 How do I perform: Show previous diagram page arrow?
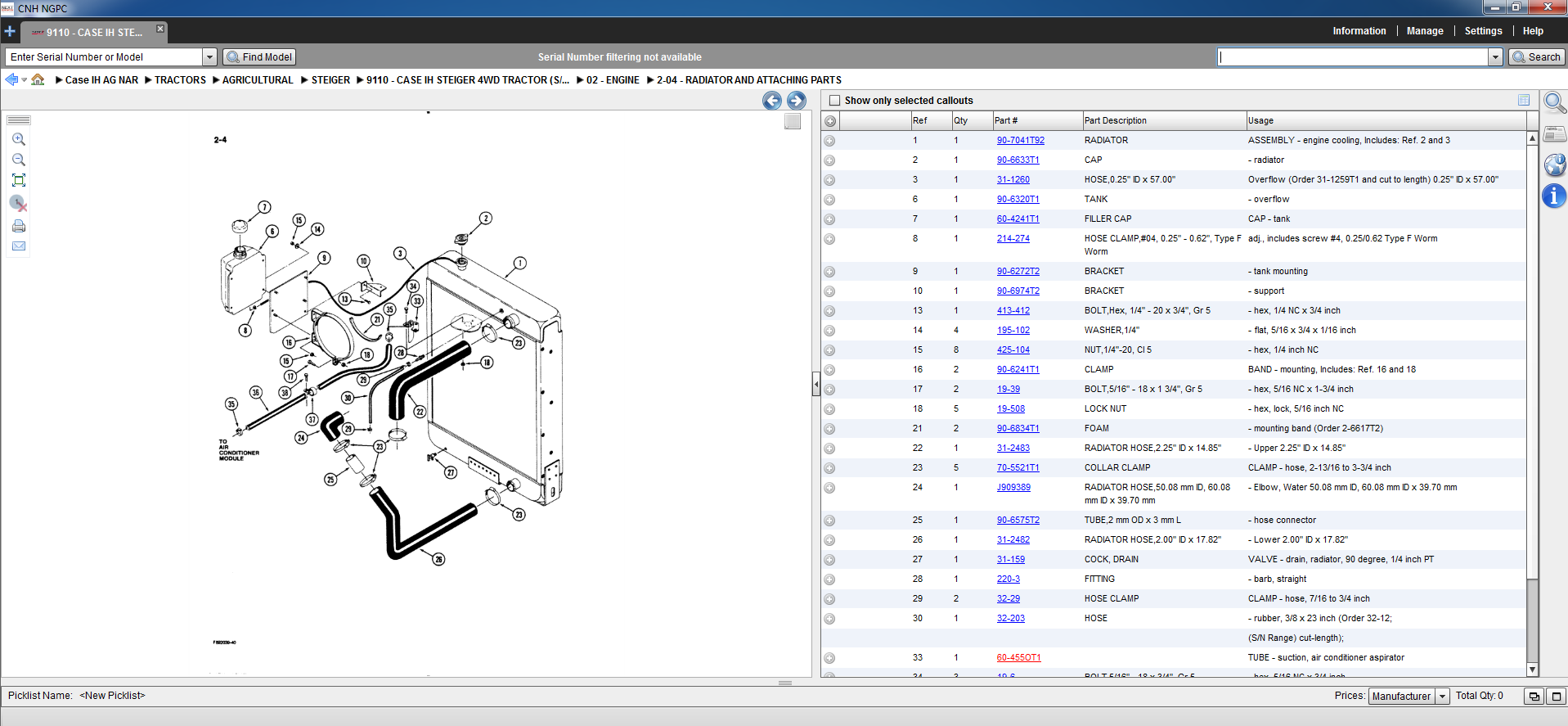point(772,101)
